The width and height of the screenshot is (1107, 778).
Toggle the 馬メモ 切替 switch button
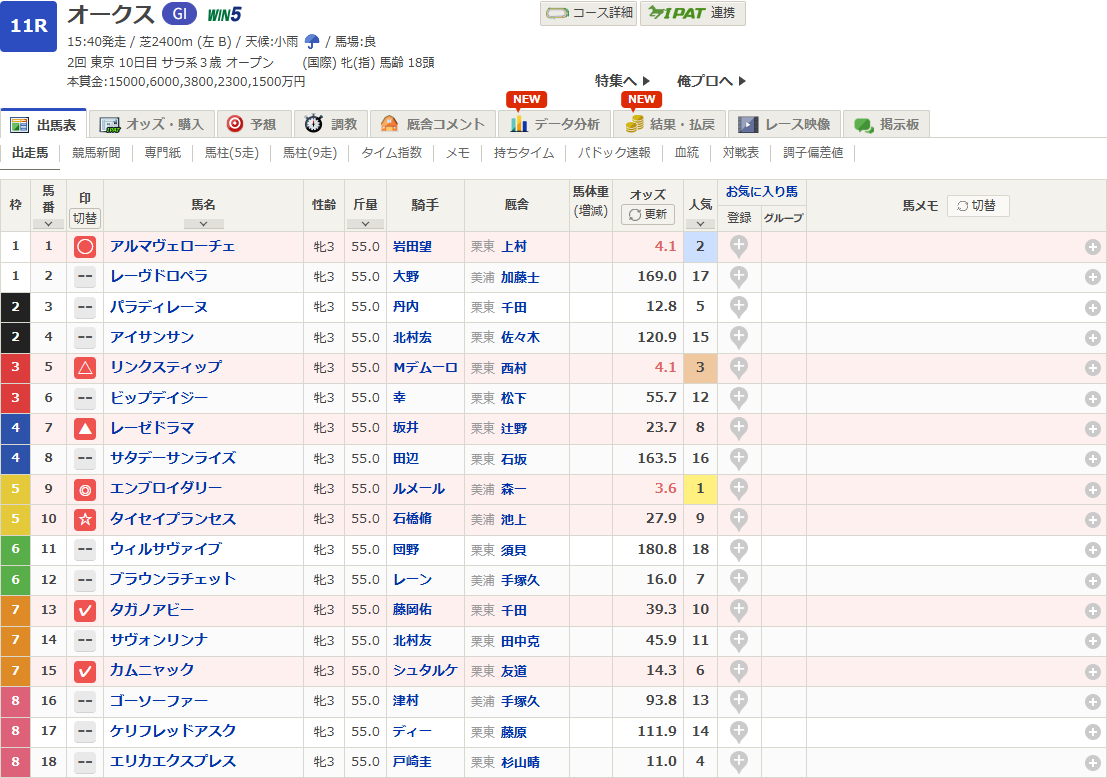click(x=977, y=205)
